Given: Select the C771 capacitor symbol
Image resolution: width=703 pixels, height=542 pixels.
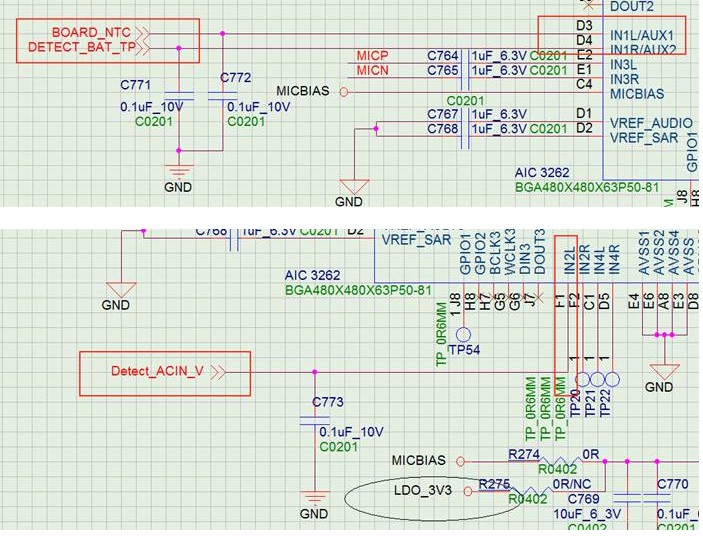Looking at the screenshot, I should (x=179, y=96).
